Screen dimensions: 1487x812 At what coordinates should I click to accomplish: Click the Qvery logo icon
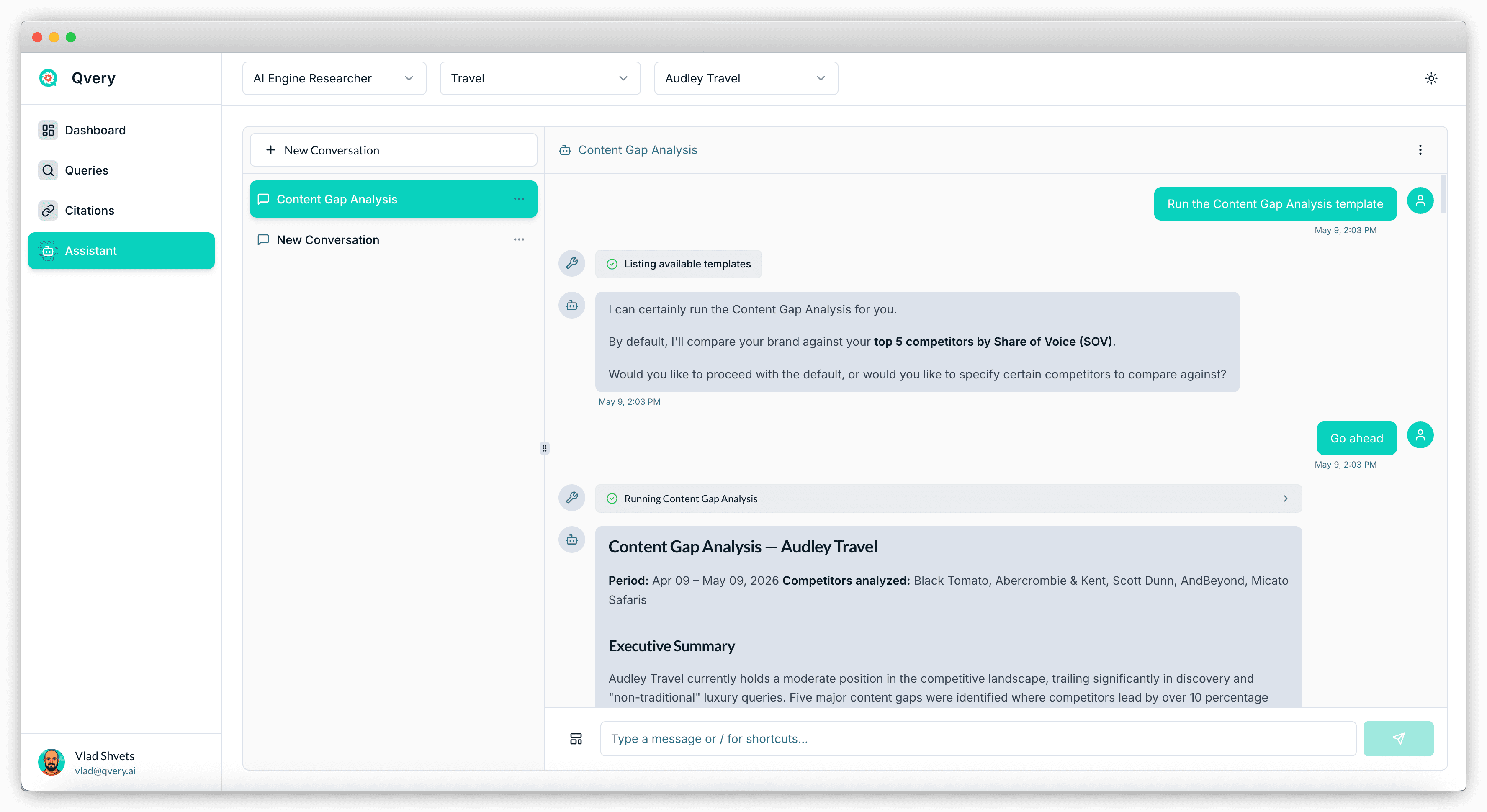point(48,78)
